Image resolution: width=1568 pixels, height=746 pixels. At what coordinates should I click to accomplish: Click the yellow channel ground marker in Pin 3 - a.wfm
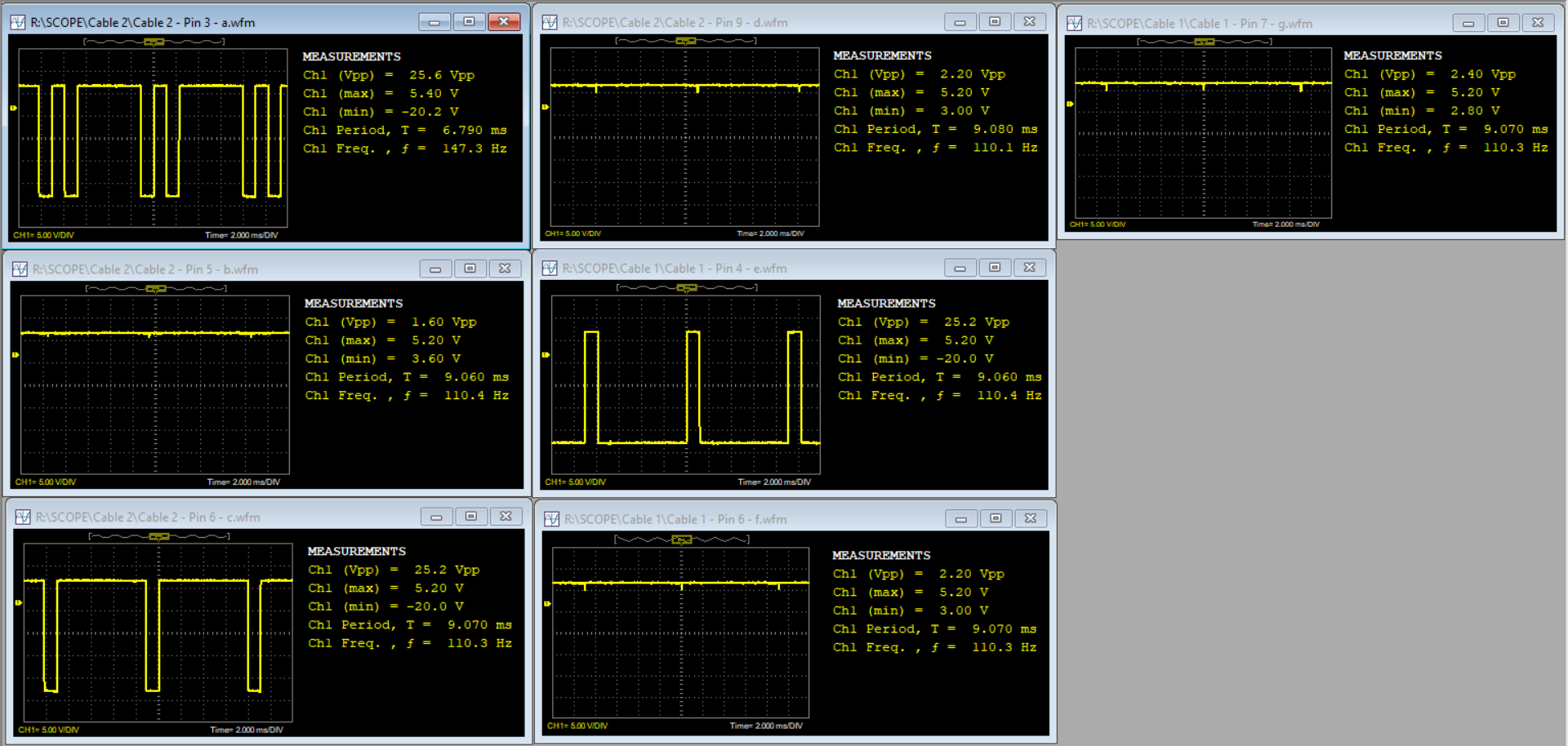click(13, 108)
